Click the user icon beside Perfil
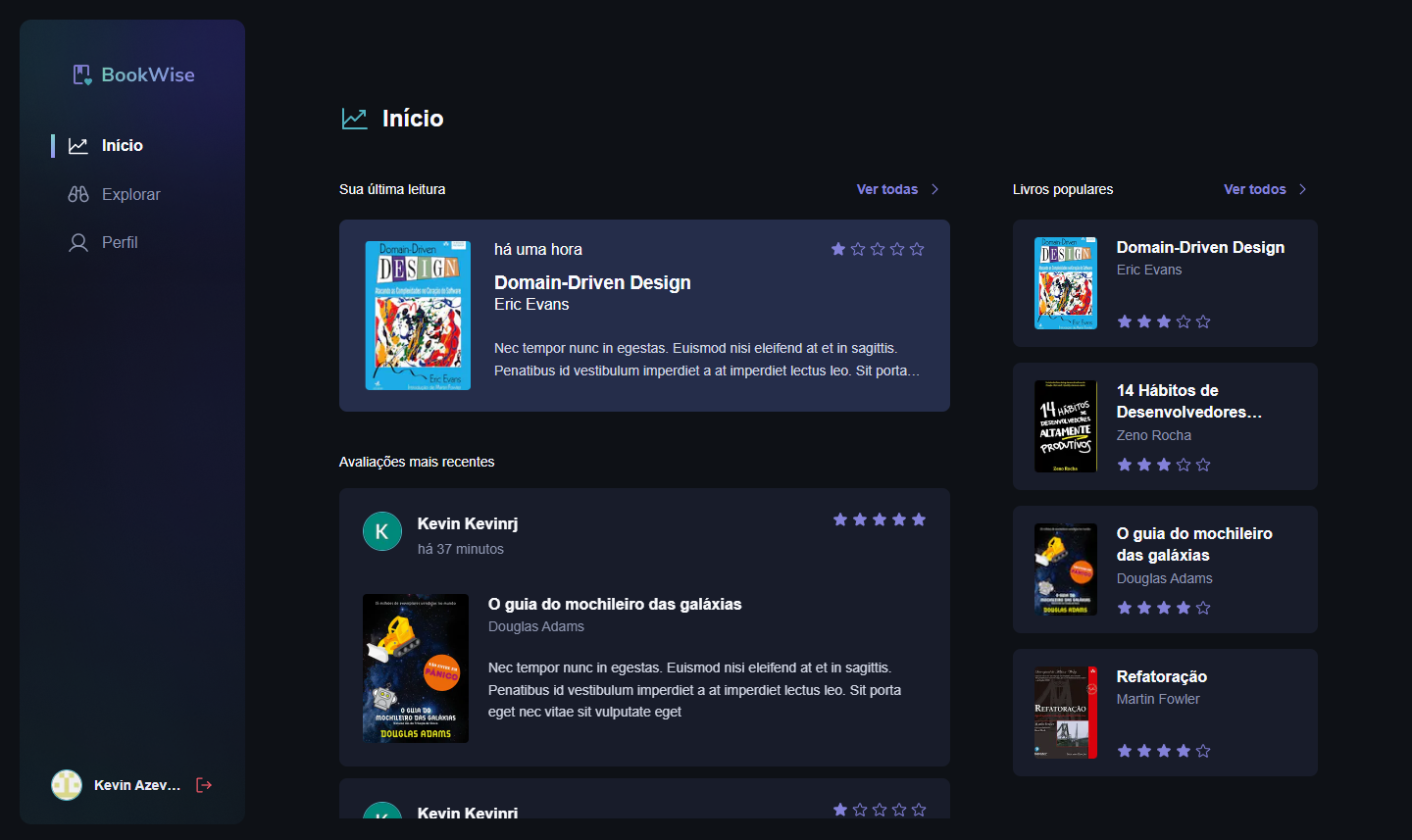This screenshot has width=1412, height=840. coord(78,242)
